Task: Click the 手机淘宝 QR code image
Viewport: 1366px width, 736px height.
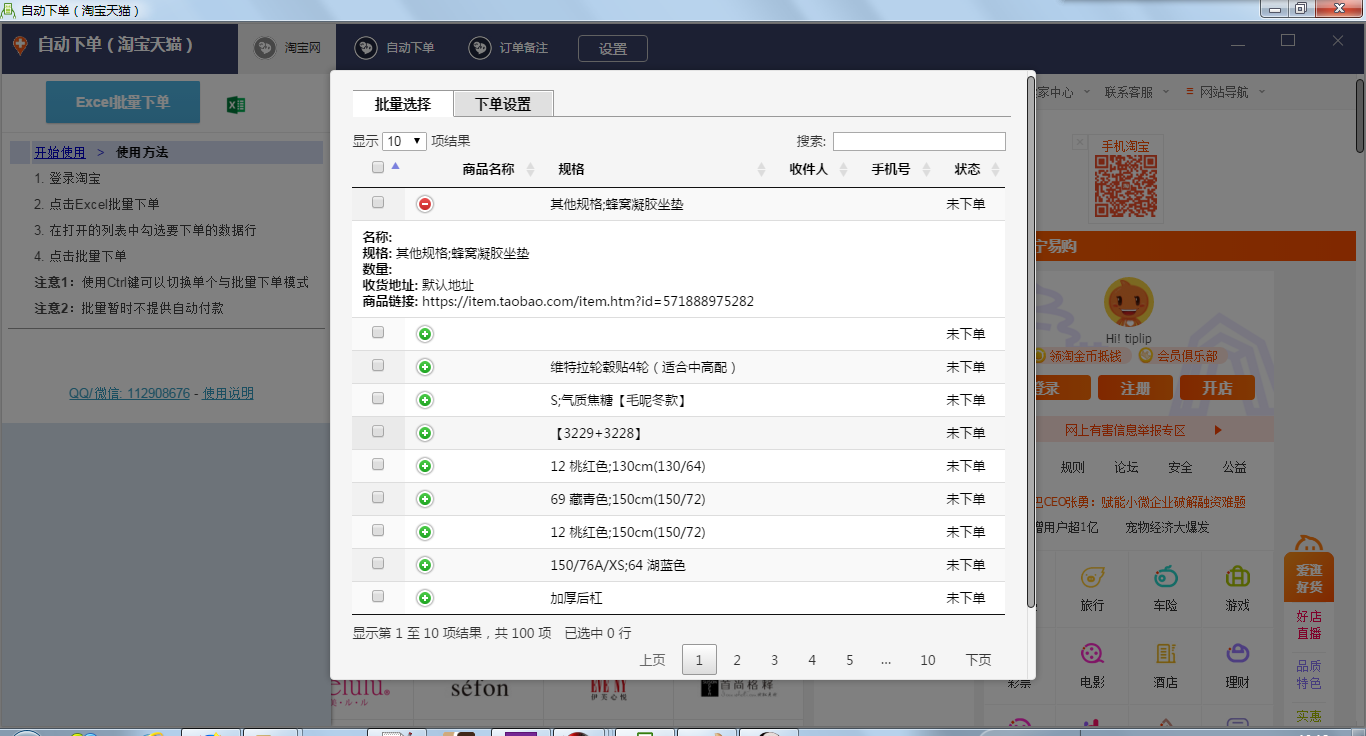Action: (x=1125, y=187)
